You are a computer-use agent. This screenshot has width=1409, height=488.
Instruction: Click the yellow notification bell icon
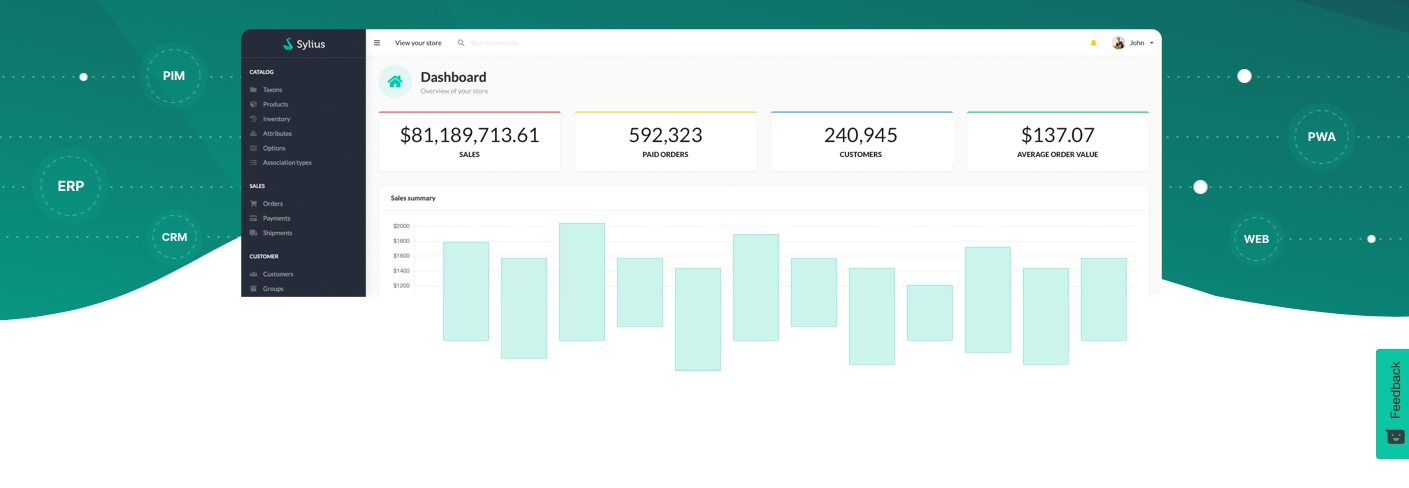(x=1093, y=43)
